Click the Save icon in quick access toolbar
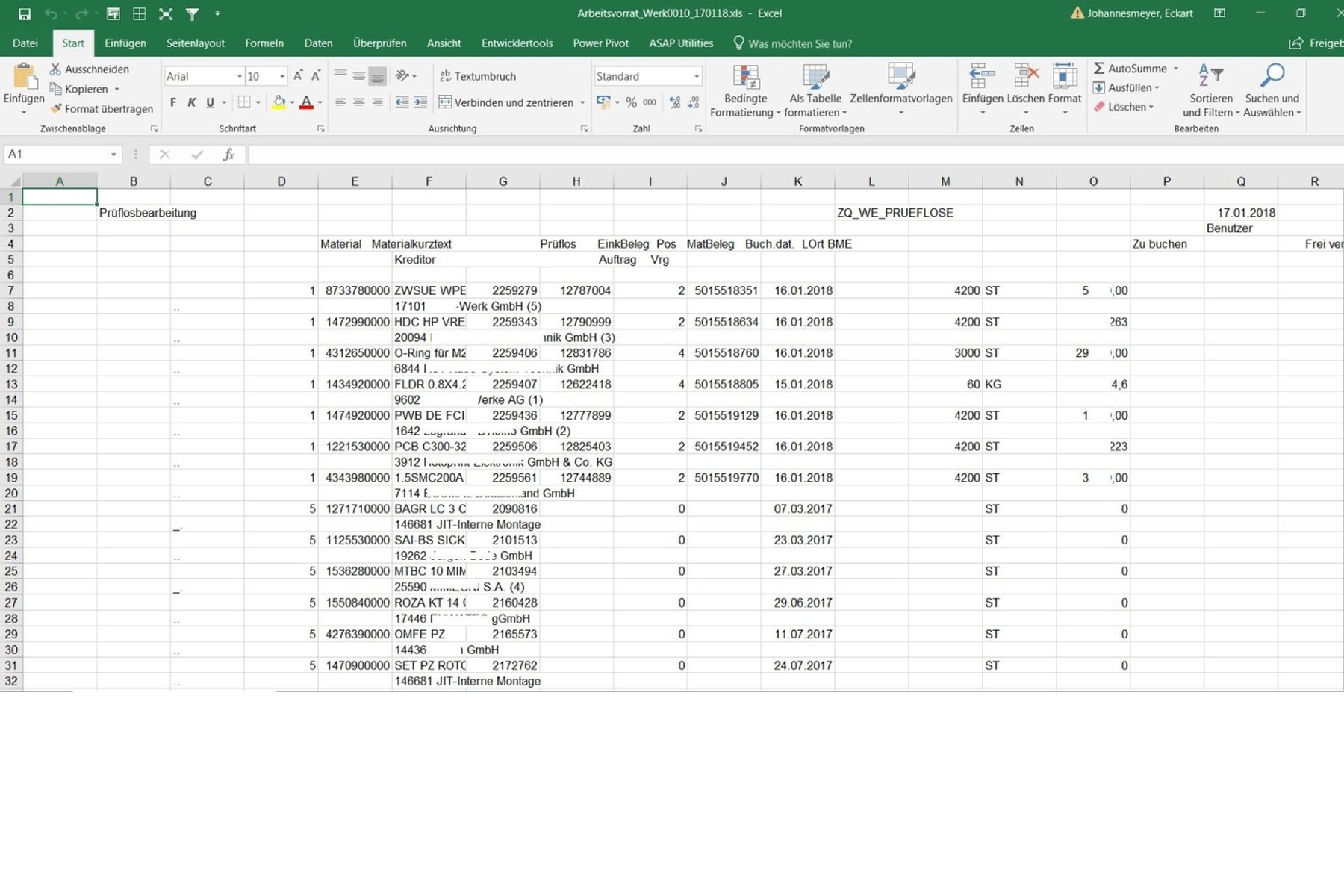Screen dimensions: 1344x896 click(24, 13)
